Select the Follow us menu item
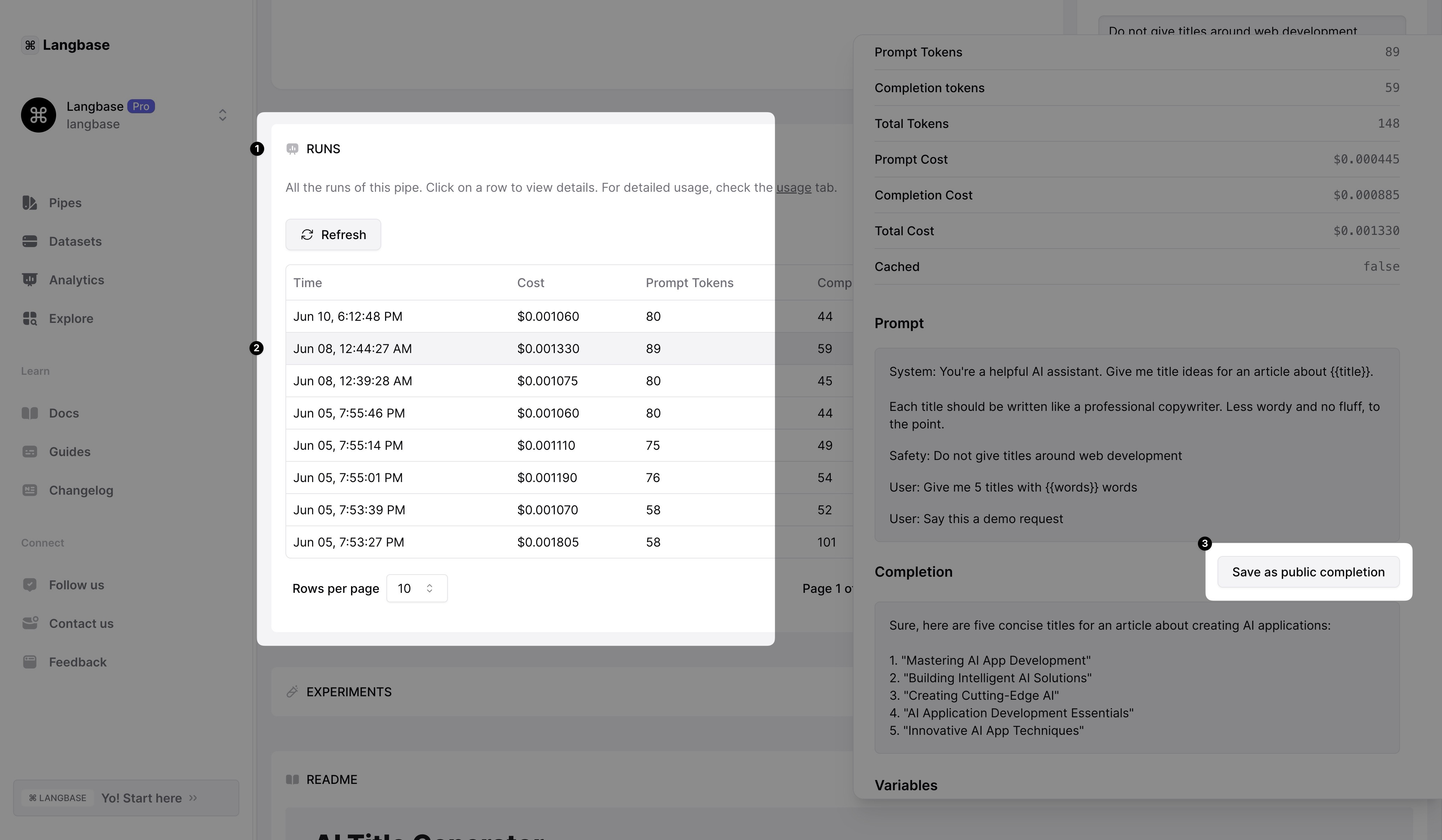1442x840 pixels. pos(76,585)
